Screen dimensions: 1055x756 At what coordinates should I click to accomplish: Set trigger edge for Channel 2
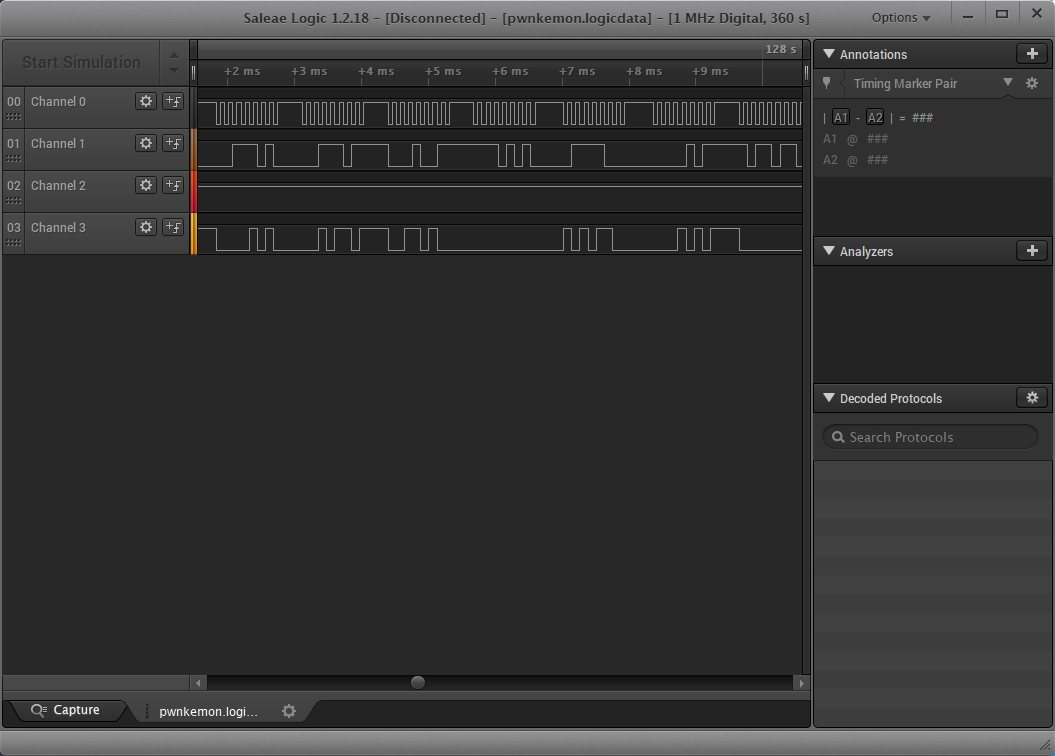[x=173, y=185]
